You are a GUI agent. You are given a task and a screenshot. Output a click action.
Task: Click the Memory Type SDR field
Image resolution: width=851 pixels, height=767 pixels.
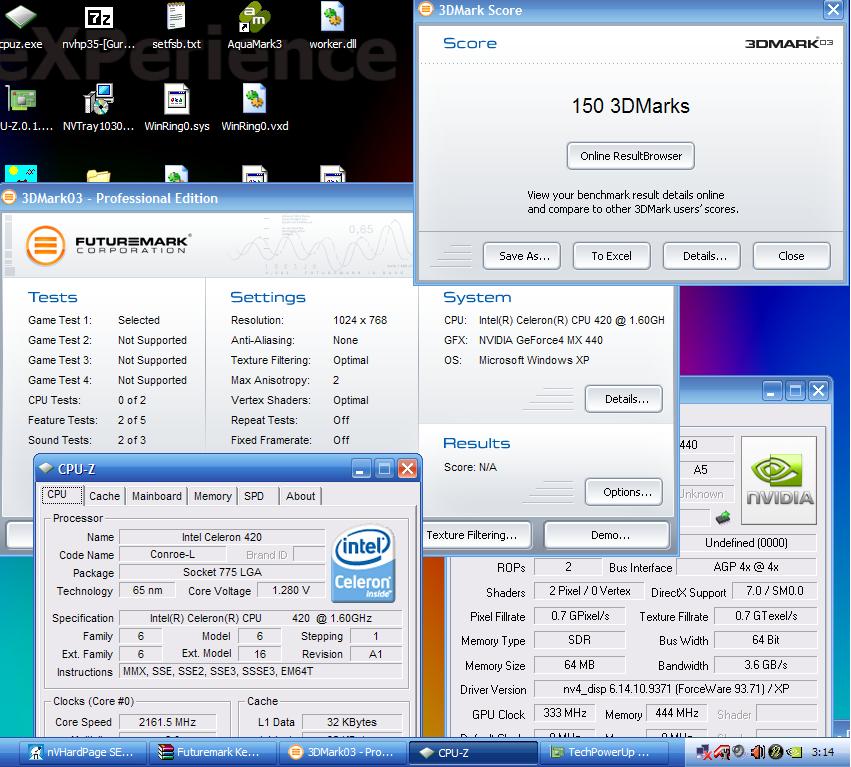tap(579, 640)
